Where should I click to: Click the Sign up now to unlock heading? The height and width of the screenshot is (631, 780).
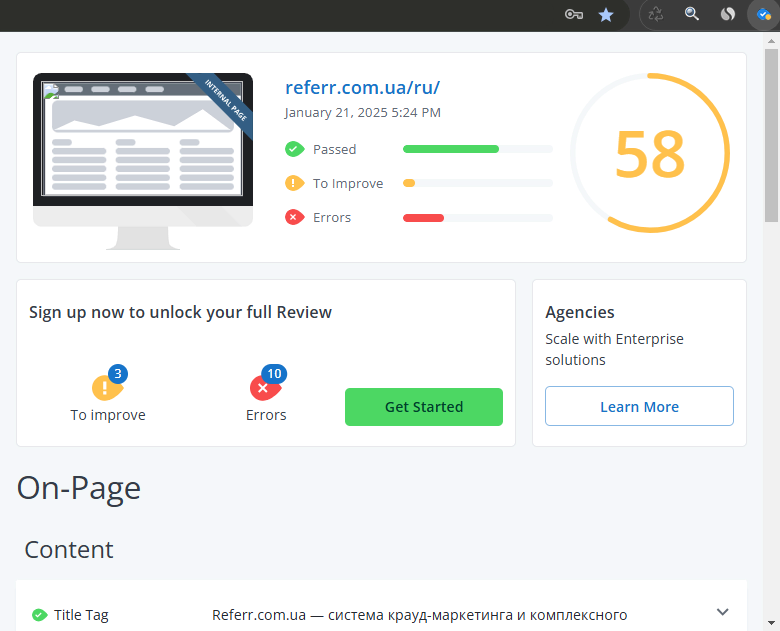point(180,313)
